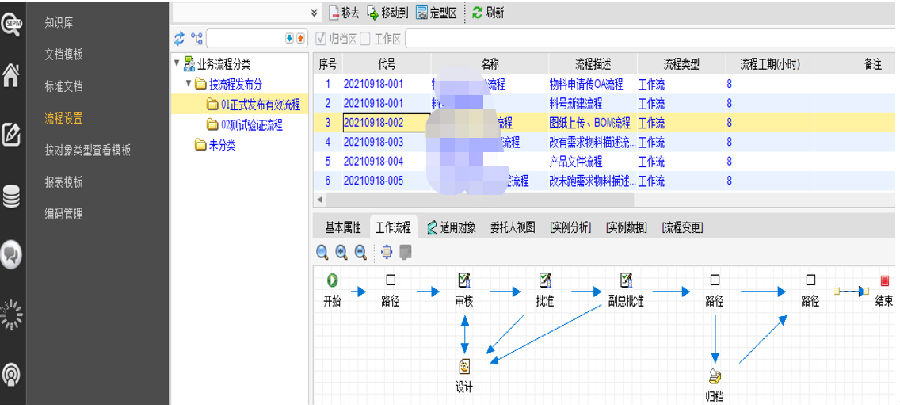Image resolution: width=900 pixels, height=405 pixels.
Task: Select the 设计 design node
Action: [464, 376]
